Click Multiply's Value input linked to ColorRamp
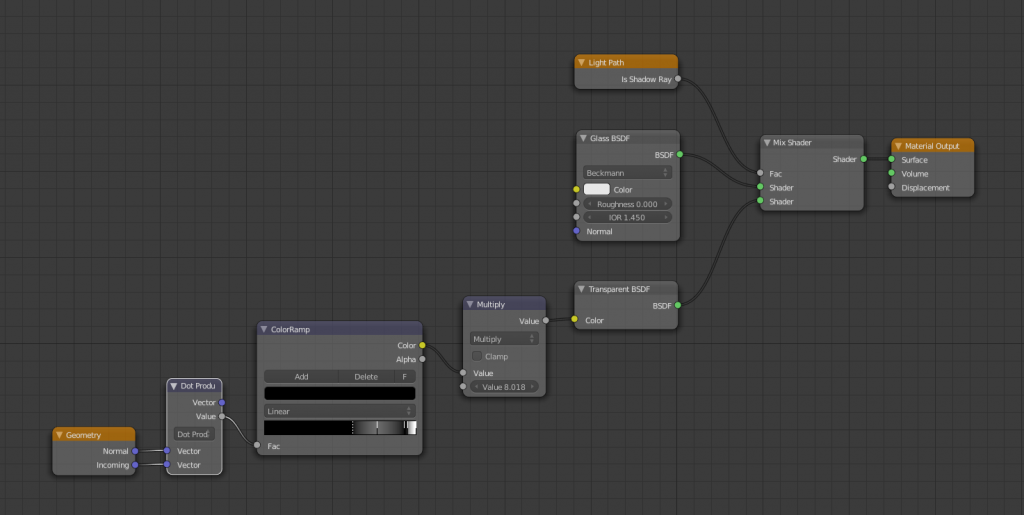 click(x=463, y=373)
